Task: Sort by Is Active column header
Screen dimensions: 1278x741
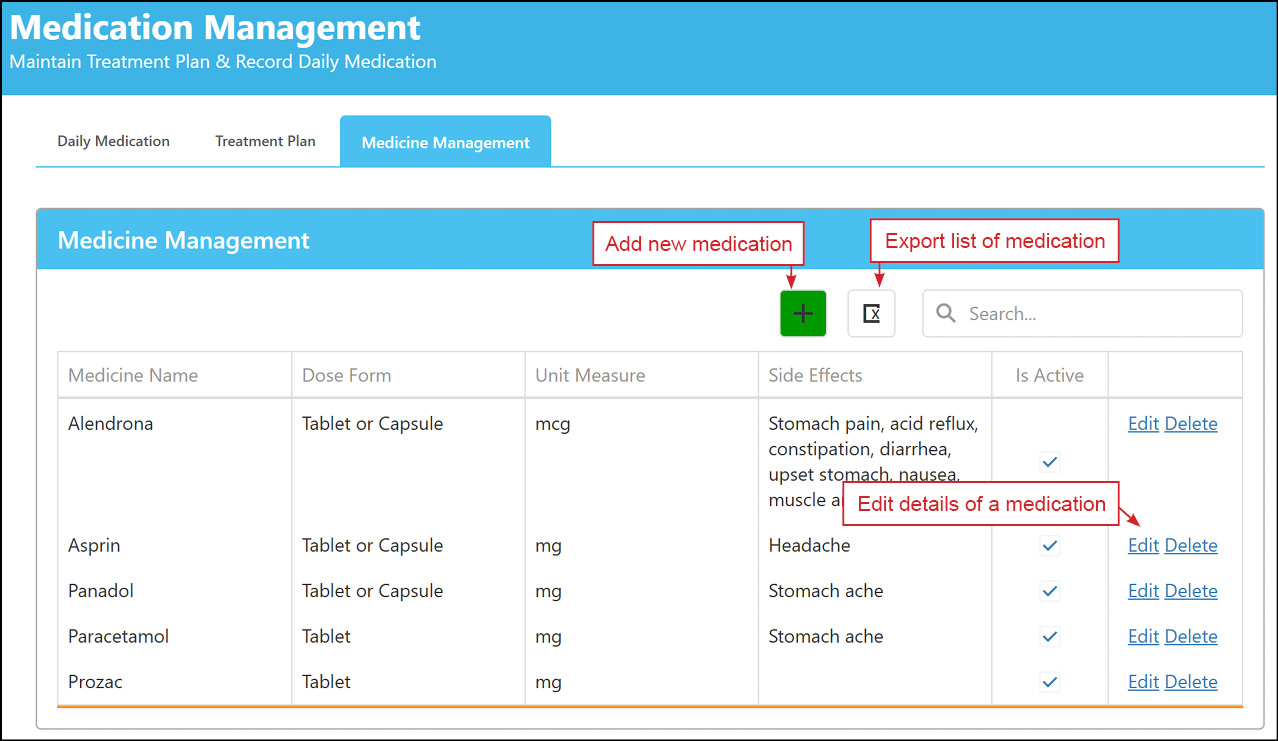Action: 1049,376
